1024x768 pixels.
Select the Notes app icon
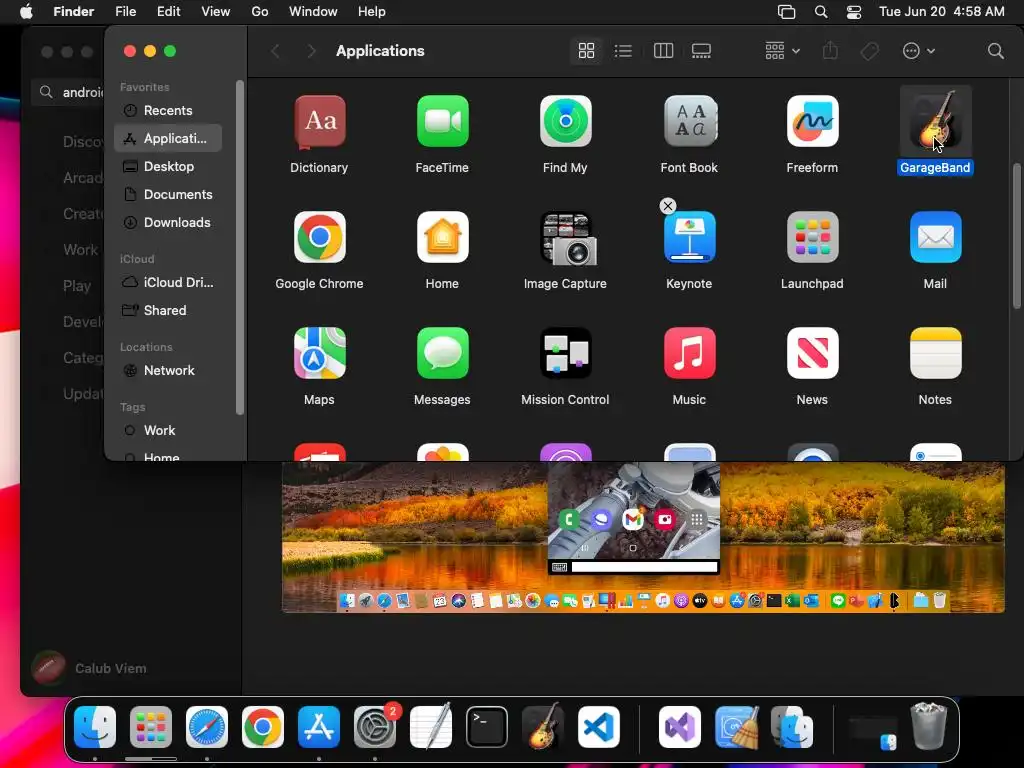(x=935, y=353)
